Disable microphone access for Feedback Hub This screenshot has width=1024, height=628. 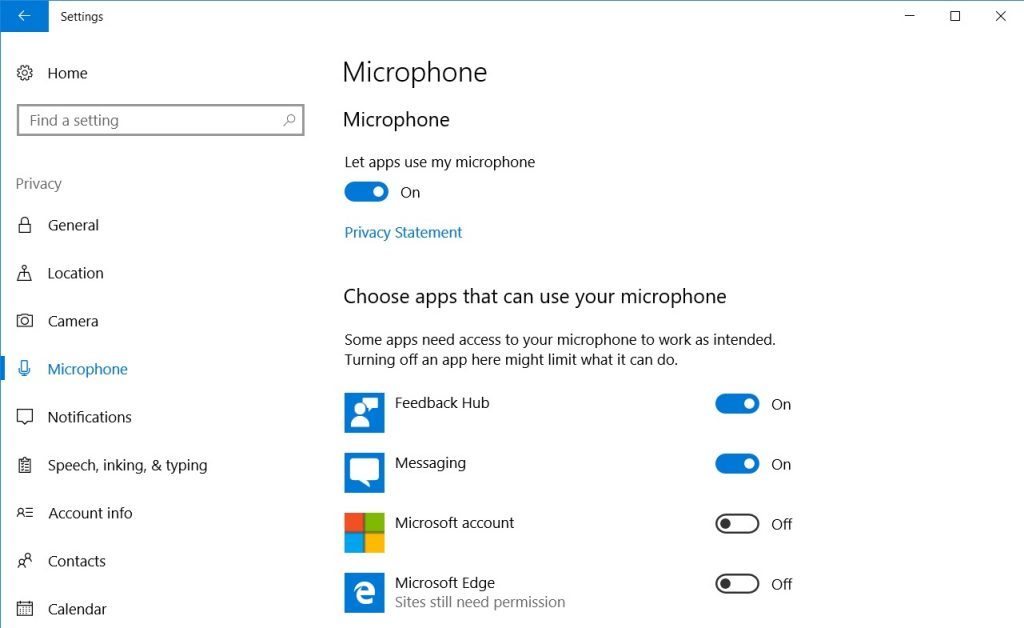736,404
